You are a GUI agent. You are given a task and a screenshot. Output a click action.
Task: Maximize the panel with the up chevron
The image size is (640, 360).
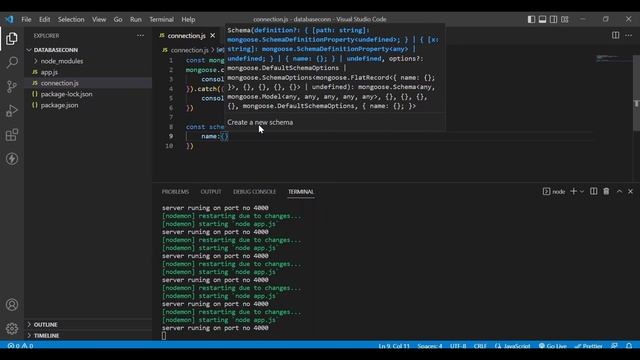(x=619, y=191)
